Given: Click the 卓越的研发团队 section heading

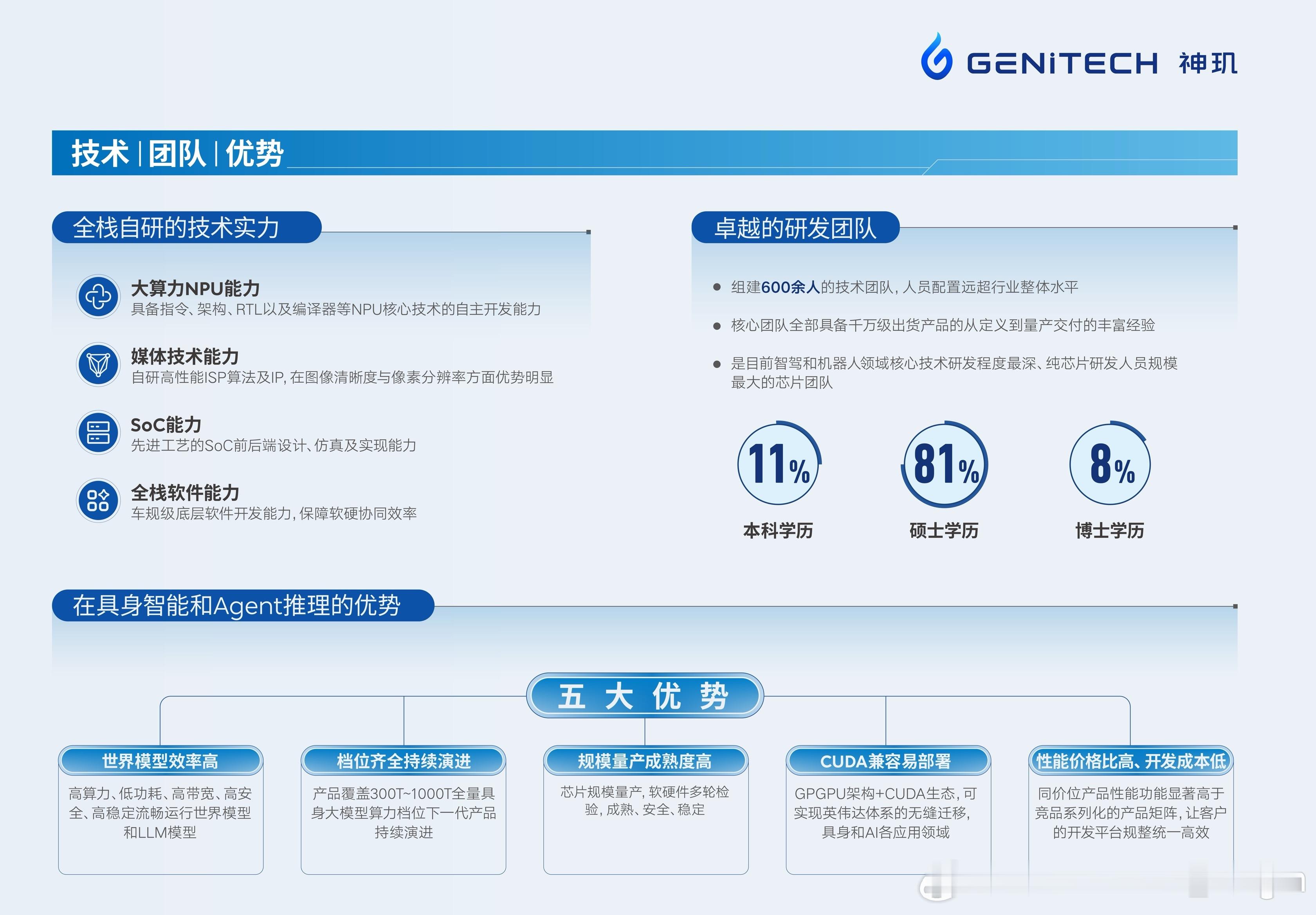Looking at the screenshot, I should coord(795,227).
